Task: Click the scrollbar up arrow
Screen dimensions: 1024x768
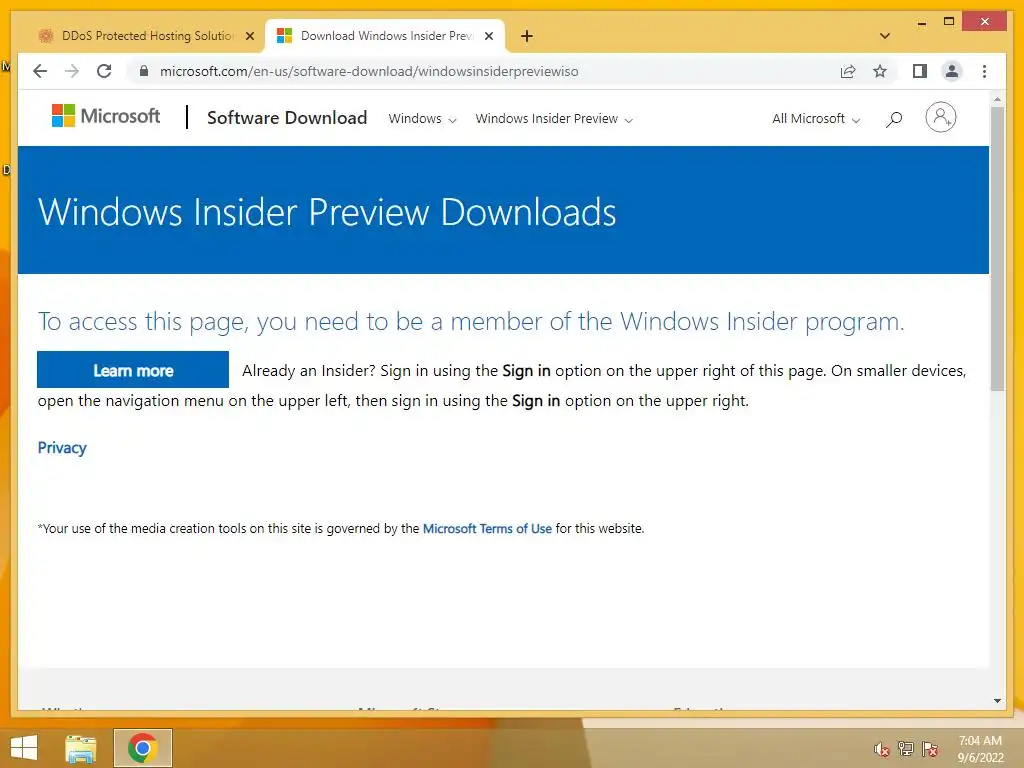Action: [997, 99]
